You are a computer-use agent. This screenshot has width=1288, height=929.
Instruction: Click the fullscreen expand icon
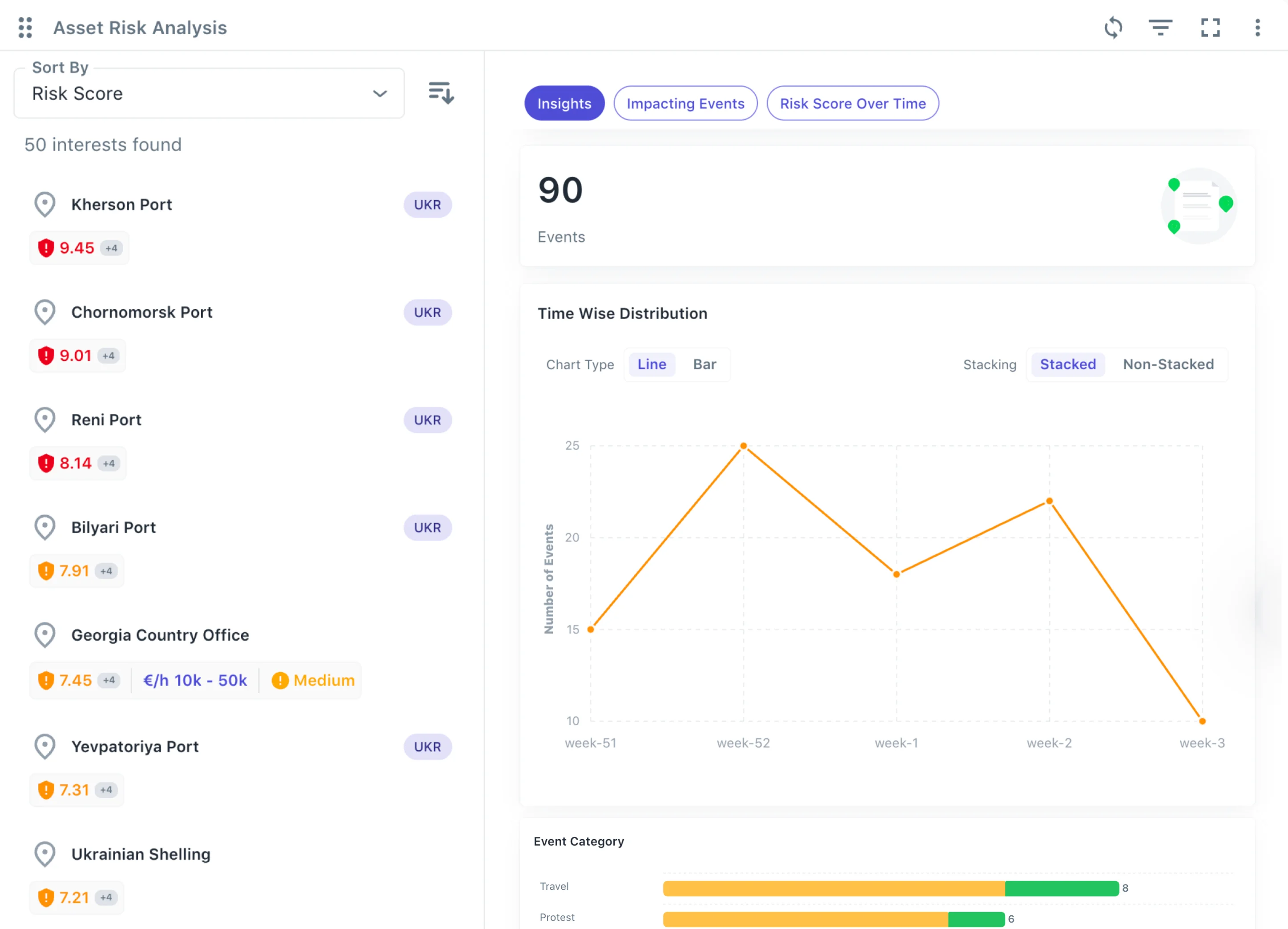click(1210, 27)
